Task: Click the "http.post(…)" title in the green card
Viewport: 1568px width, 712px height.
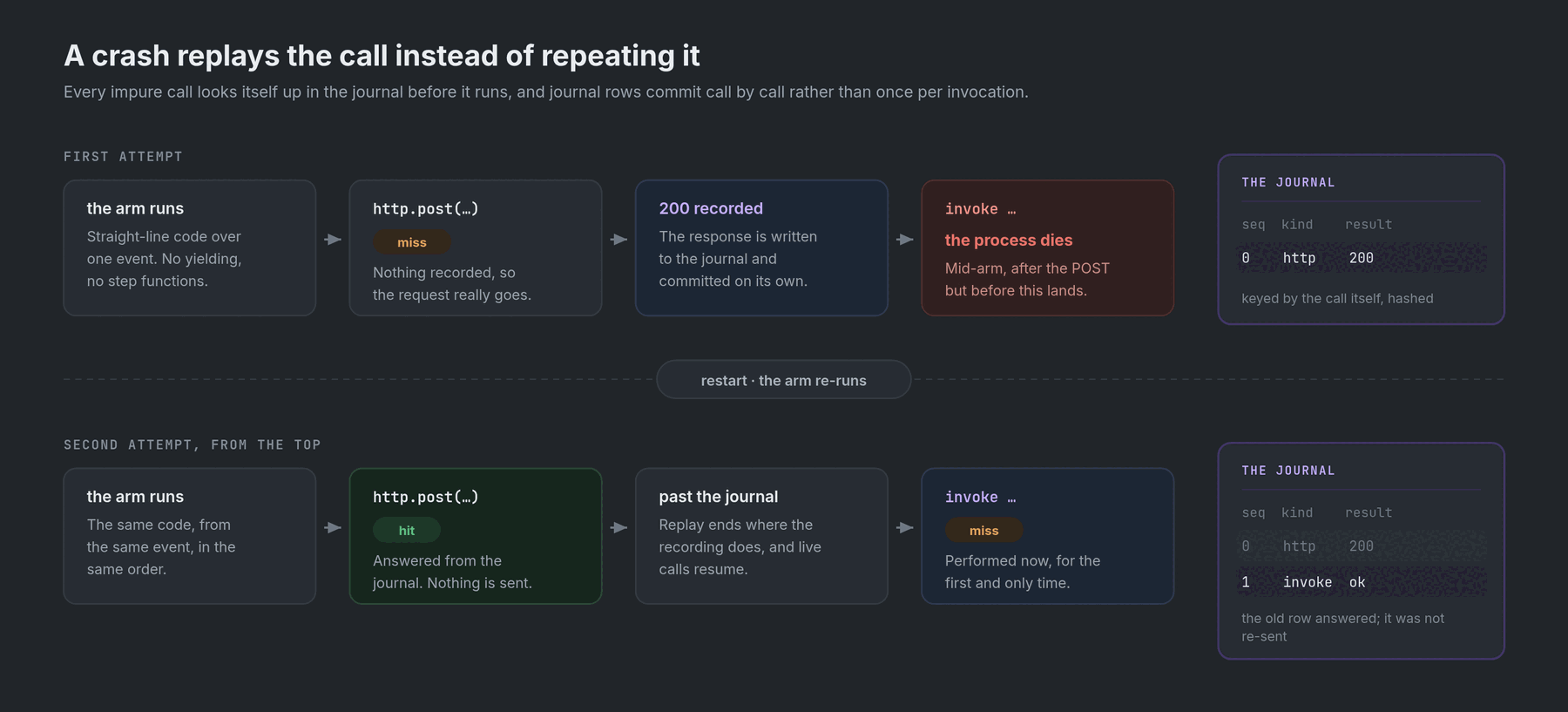Action: (425, 497)
